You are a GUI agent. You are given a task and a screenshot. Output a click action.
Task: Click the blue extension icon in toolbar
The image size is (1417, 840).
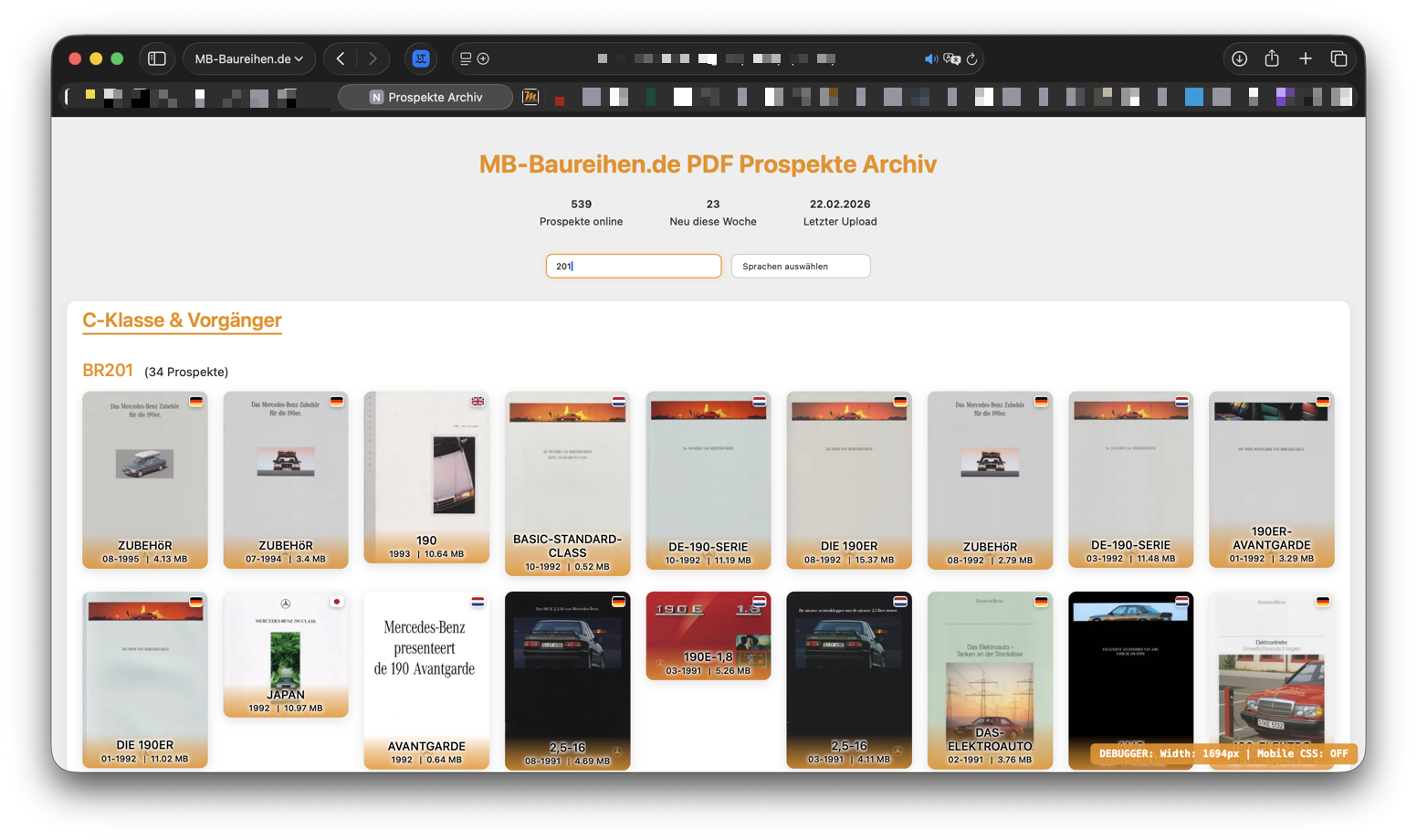coord(421,58)
